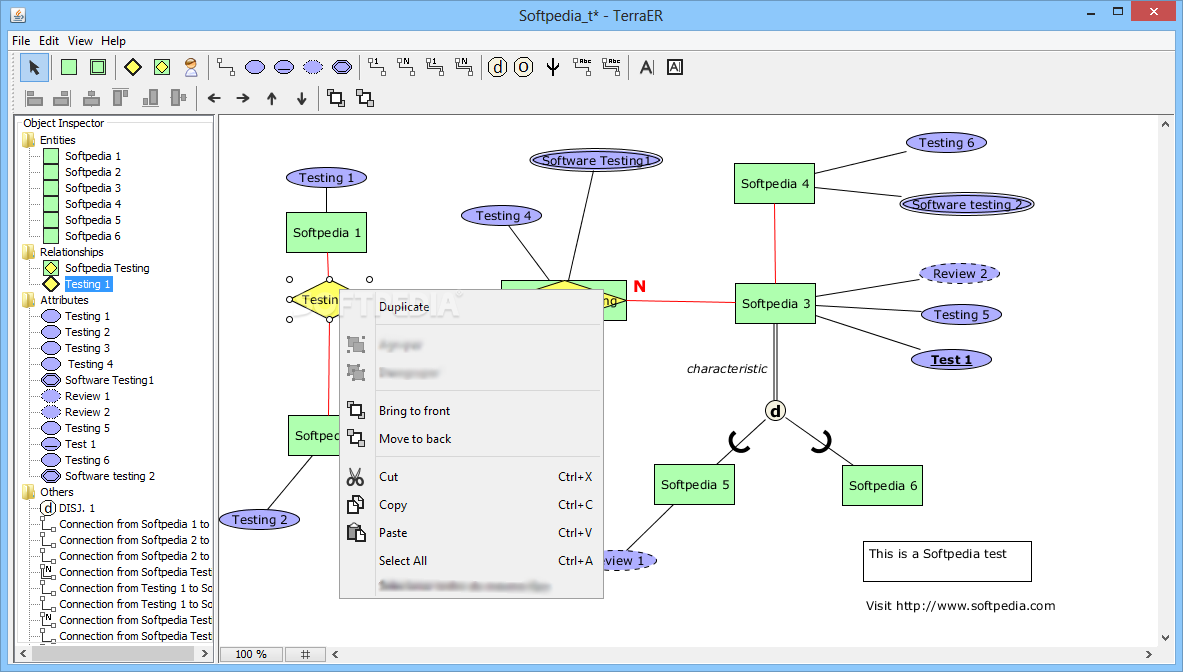Open the Edit menu
The image size is (1183, 672).
tap(49, 41)
